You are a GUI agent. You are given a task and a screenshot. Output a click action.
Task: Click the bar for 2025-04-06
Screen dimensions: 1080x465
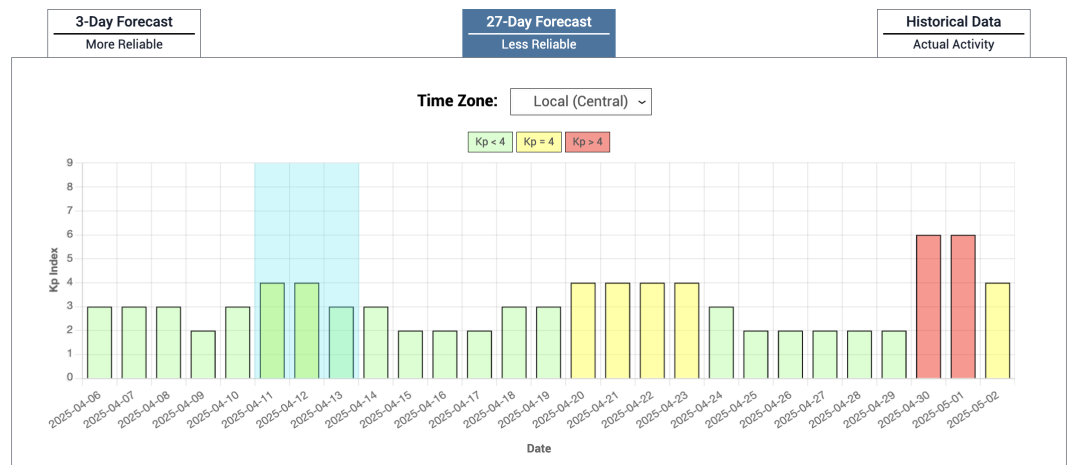point(99,342)
